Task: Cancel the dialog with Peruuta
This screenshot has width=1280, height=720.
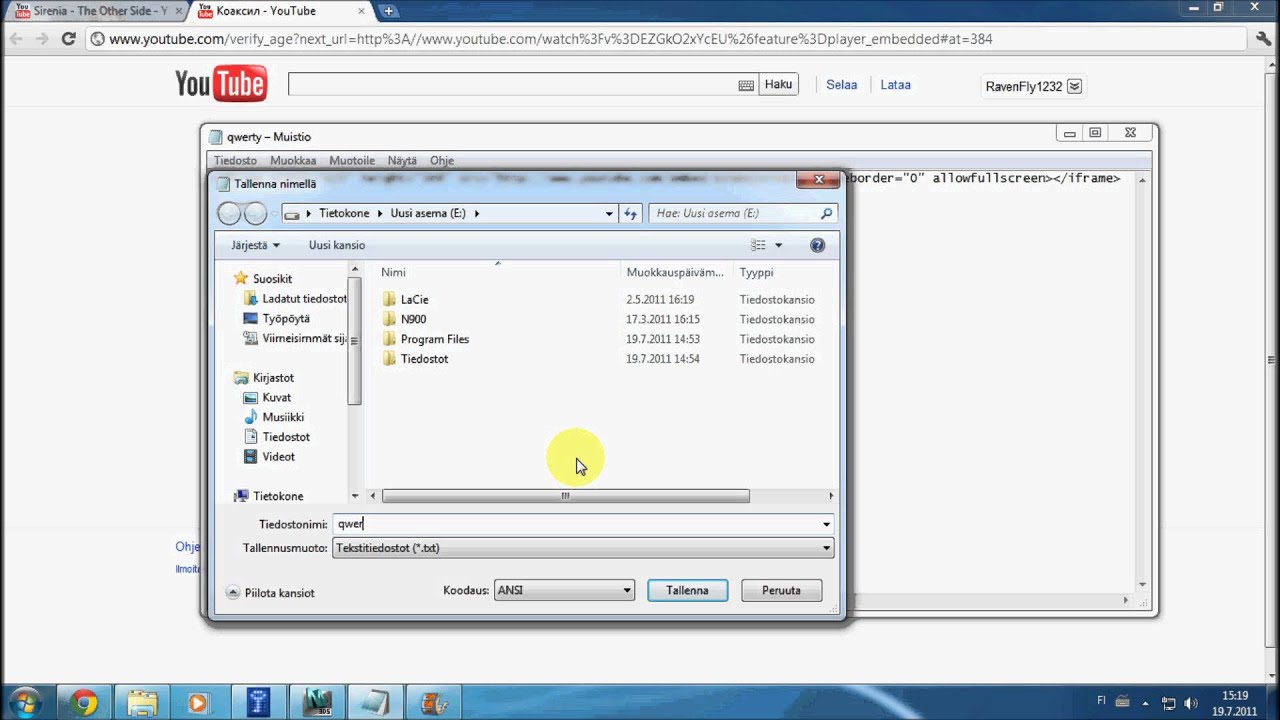Action: coord(781,590)
